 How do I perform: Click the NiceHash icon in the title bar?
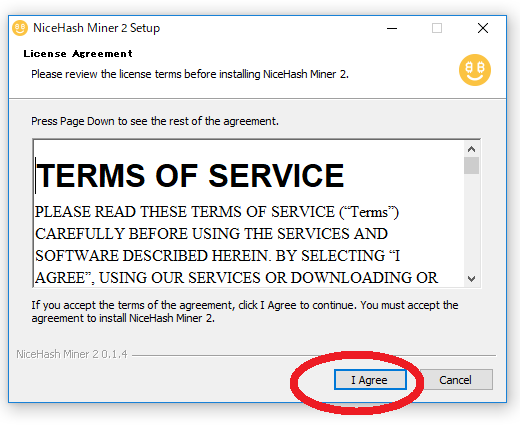pos(20,28)
